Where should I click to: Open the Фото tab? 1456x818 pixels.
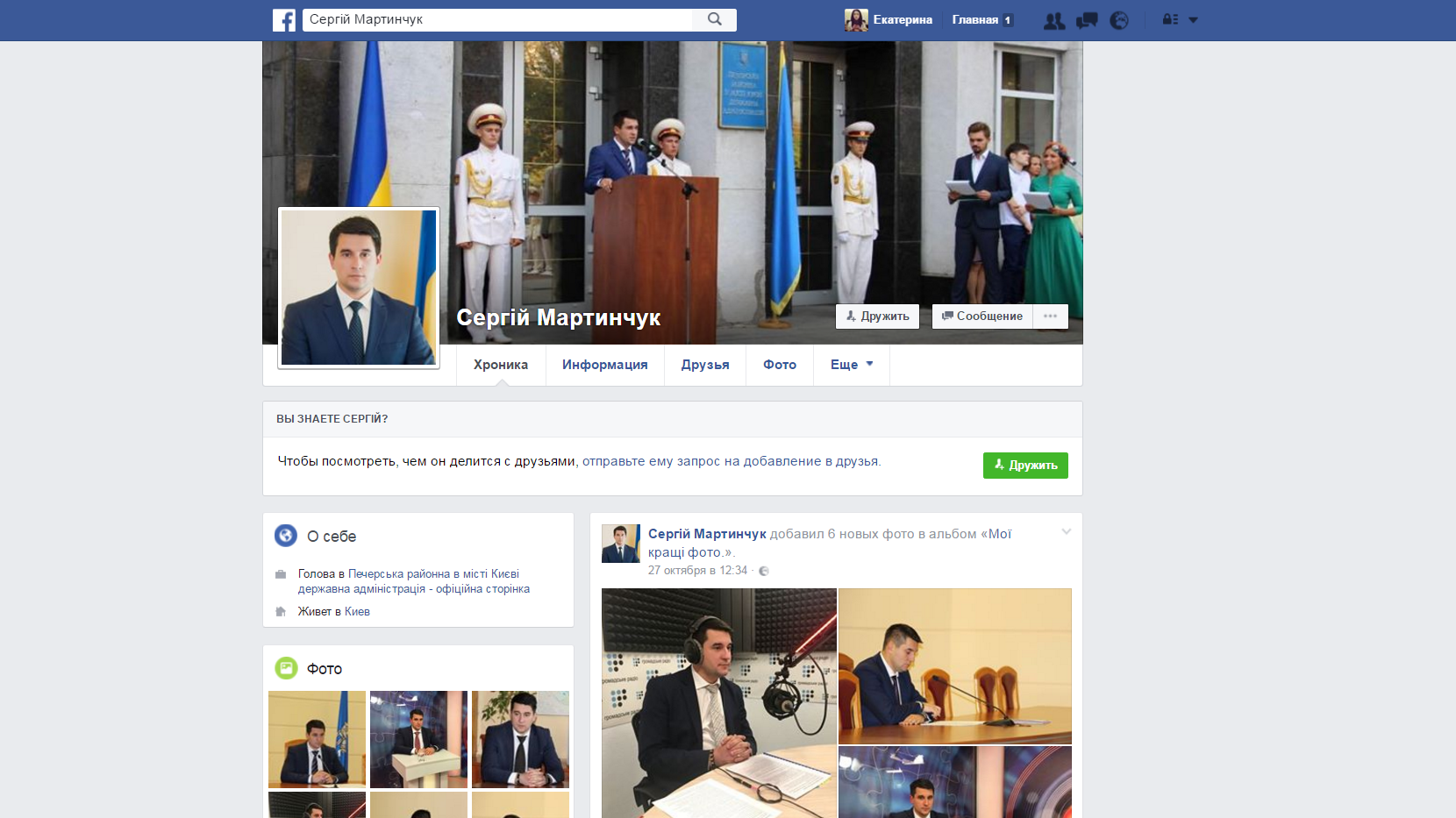780,365
